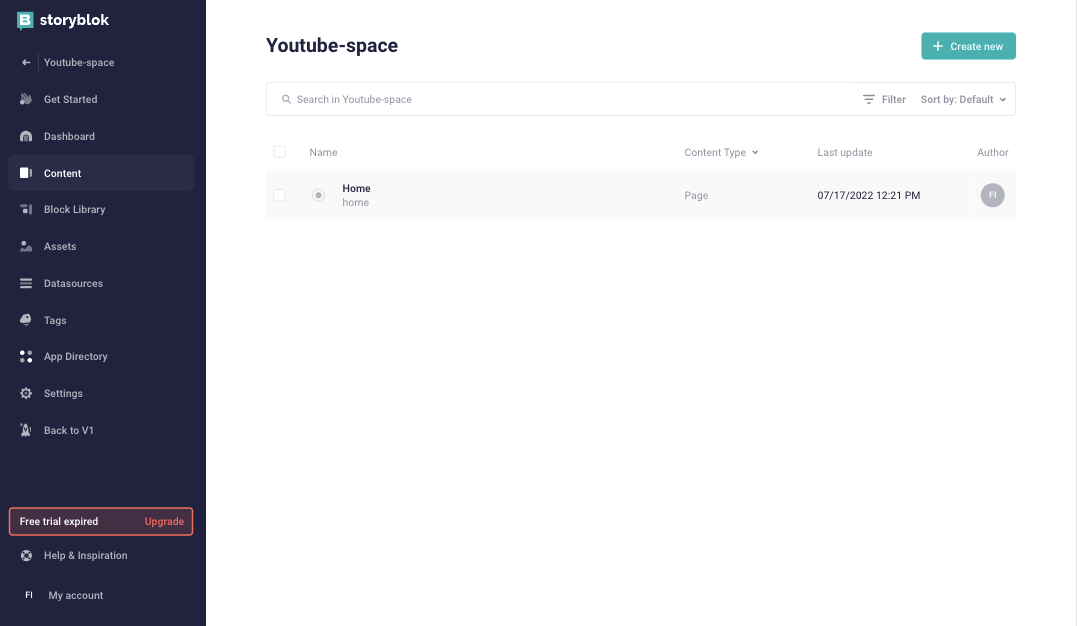Screen dimensions: 1077x626
Task: Click the Upgrade link
Action: click(x=164, y=522)
